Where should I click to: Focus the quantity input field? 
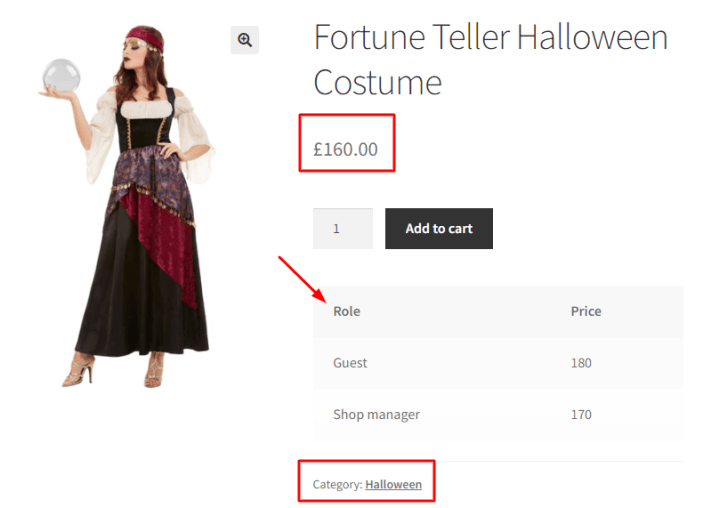(x=342, y=229)
